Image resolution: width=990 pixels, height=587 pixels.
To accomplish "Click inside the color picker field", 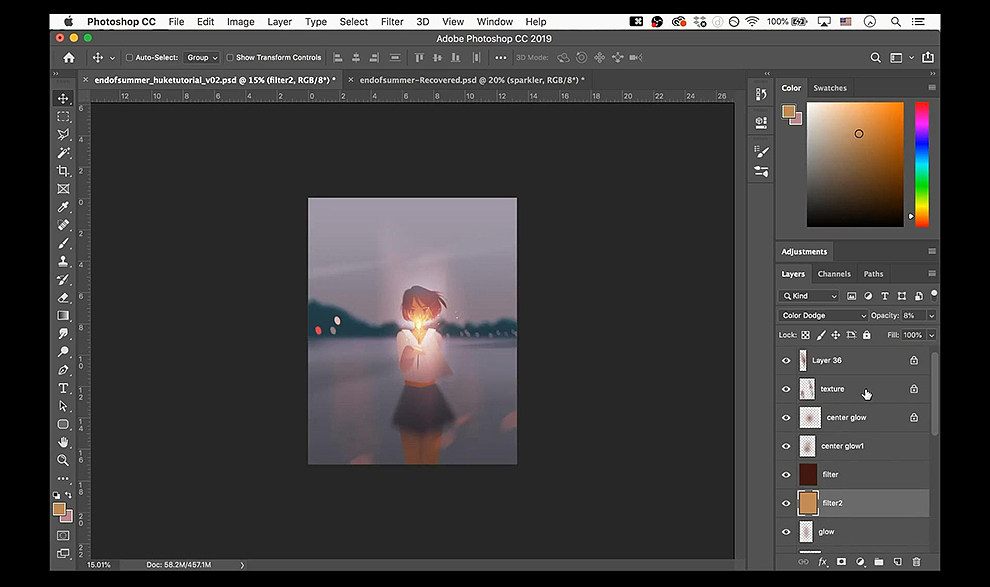I will coord(855,164).
